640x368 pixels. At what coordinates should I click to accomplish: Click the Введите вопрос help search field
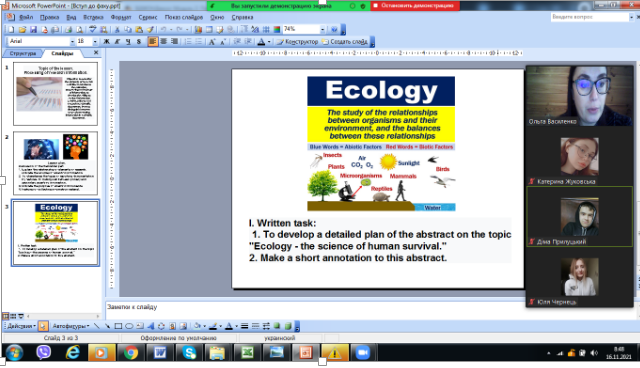[x=590, y=17]
